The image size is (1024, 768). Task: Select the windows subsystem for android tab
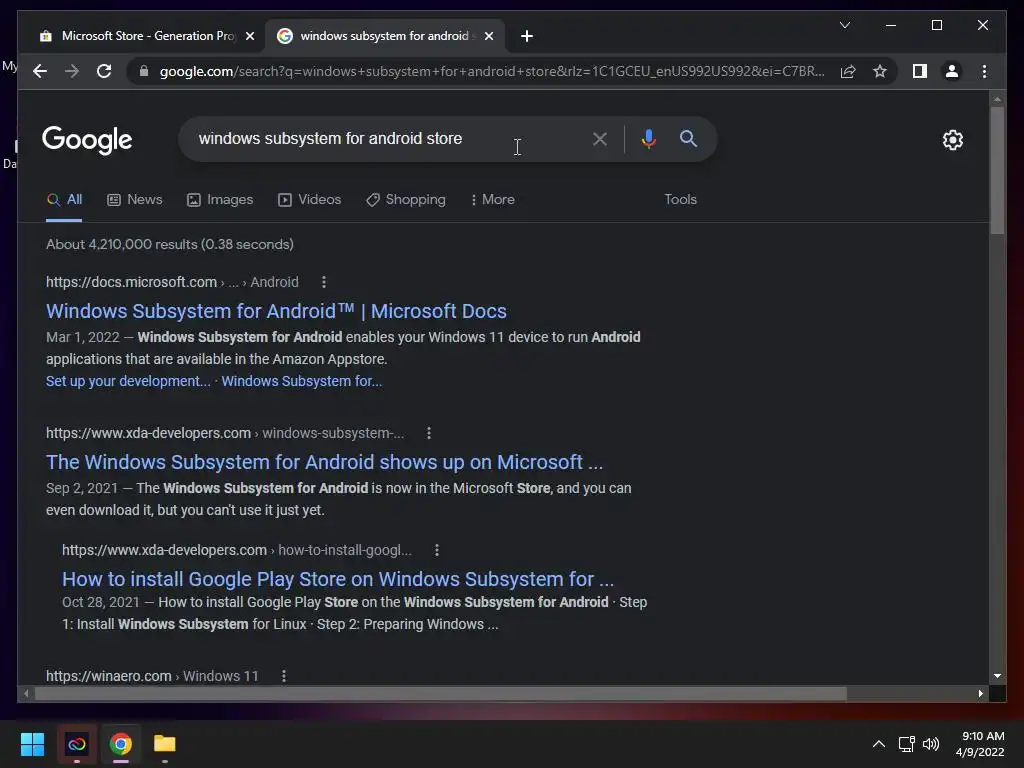[x=385, y=36]
